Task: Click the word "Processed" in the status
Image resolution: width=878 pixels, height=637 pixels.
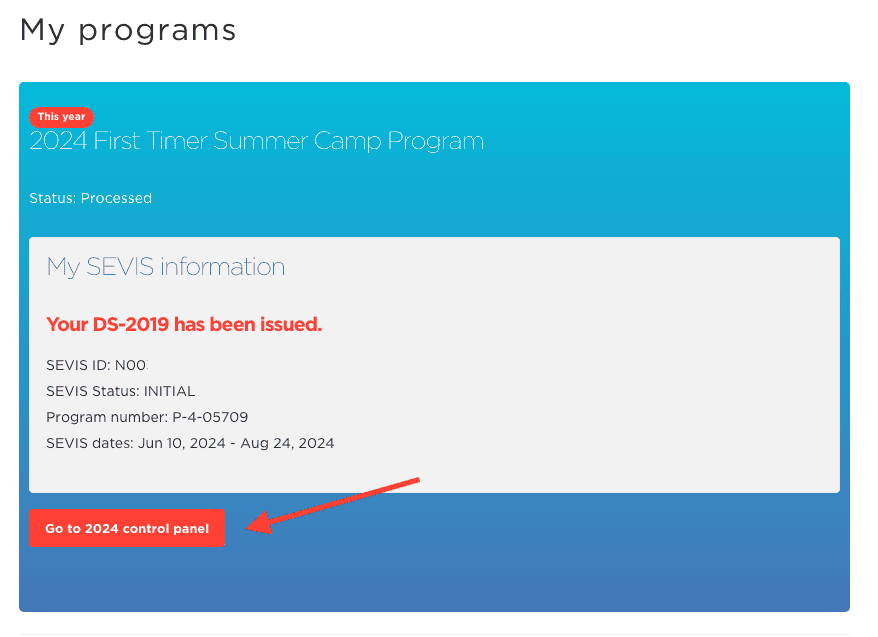Action: click(x=116, y=198)
